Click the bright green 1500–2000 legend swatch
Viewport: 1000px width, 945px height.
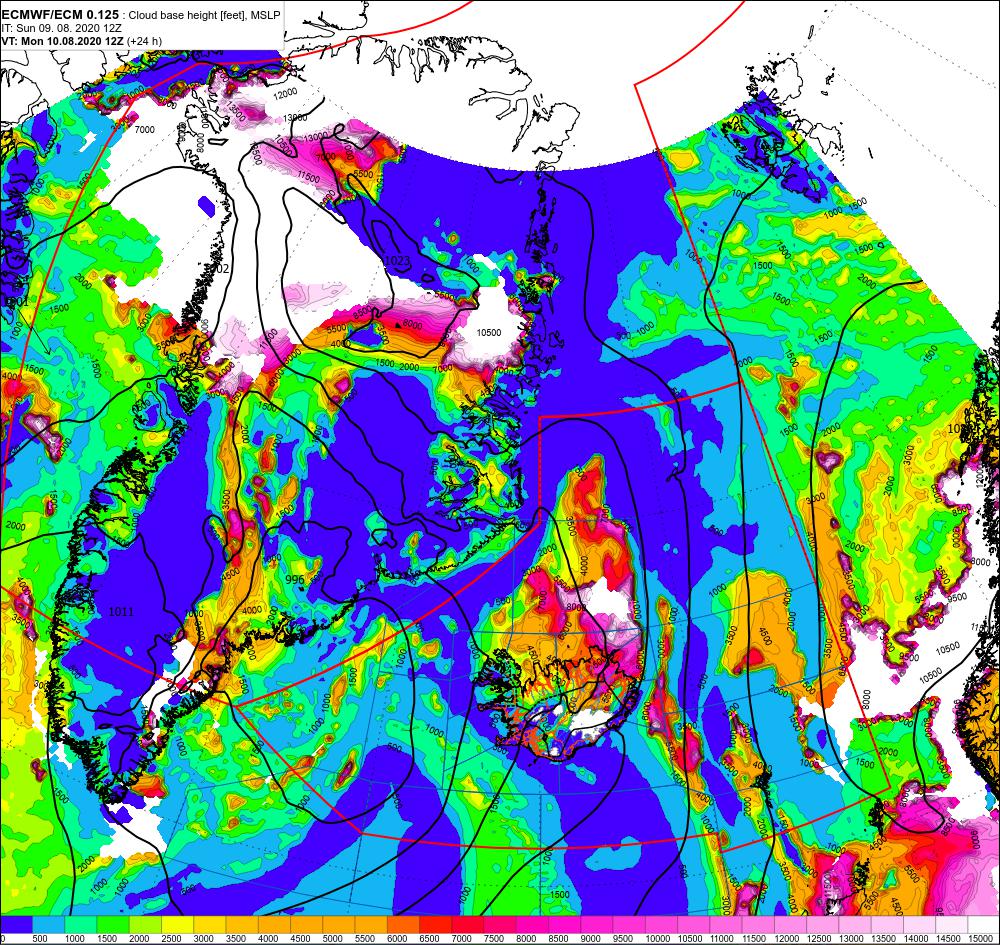[113, 924]
